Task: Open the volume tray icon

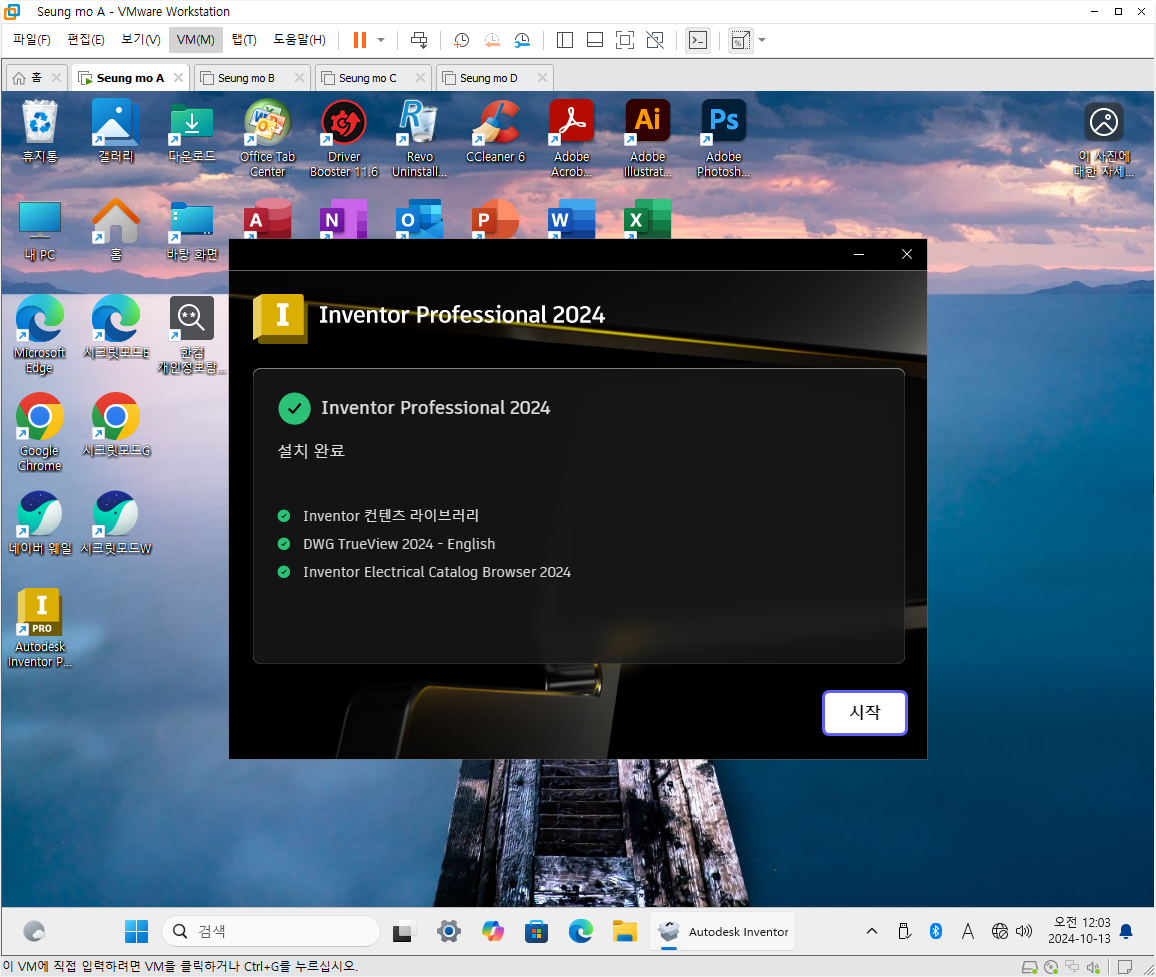Action: click(1024, 931)
